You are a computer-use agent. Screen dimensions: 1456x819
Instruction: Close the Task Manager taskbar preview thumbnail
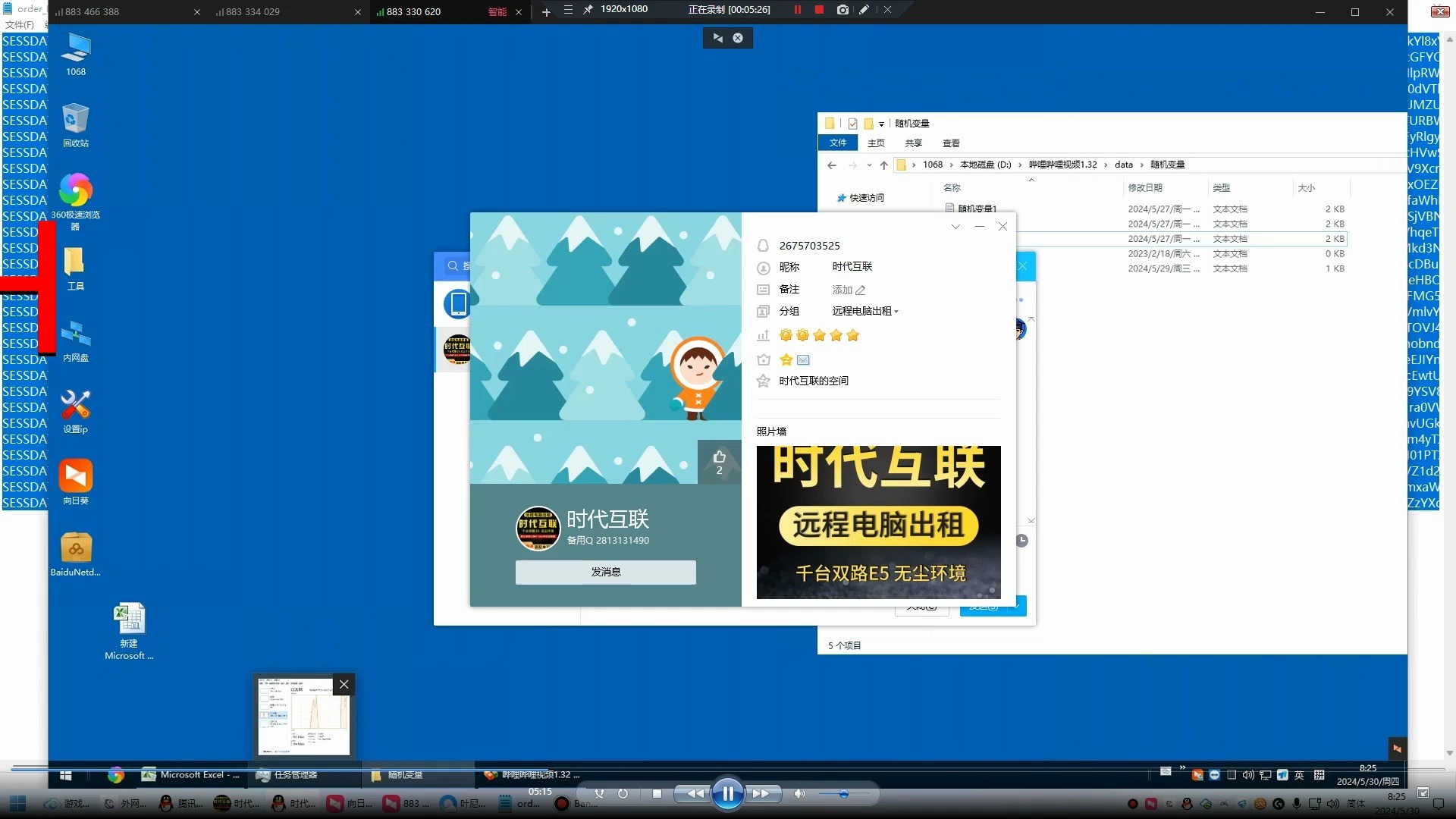pos(344,685)
